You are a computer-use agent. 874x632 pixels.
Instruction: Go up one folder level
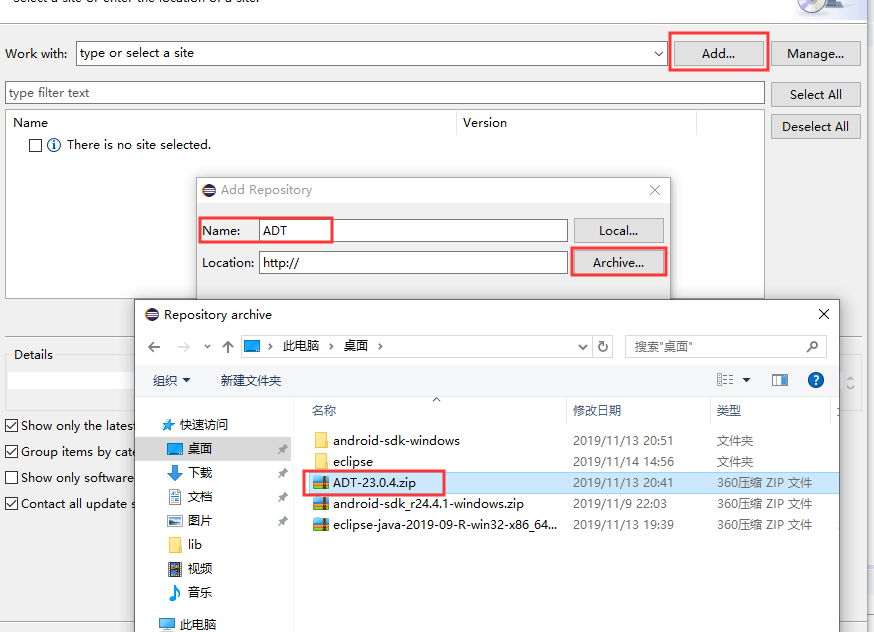[x=227, y=347]
